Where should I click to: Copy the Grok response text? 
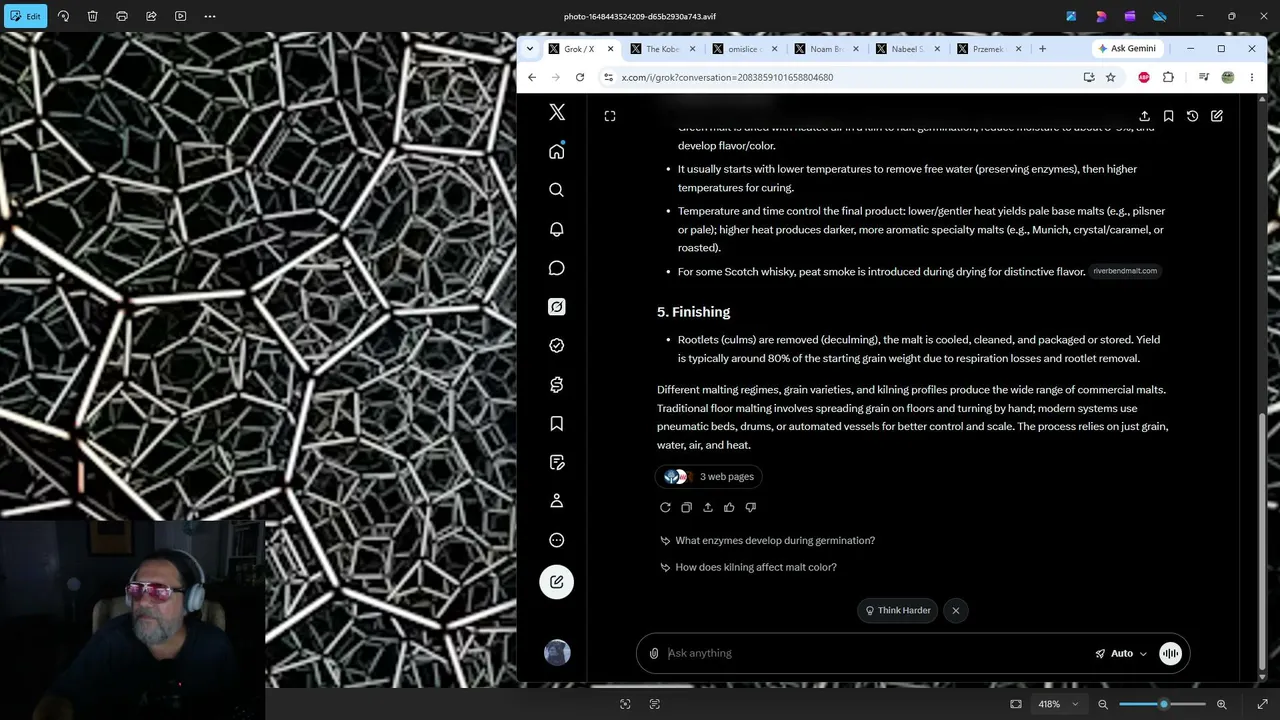click(686, 508)
